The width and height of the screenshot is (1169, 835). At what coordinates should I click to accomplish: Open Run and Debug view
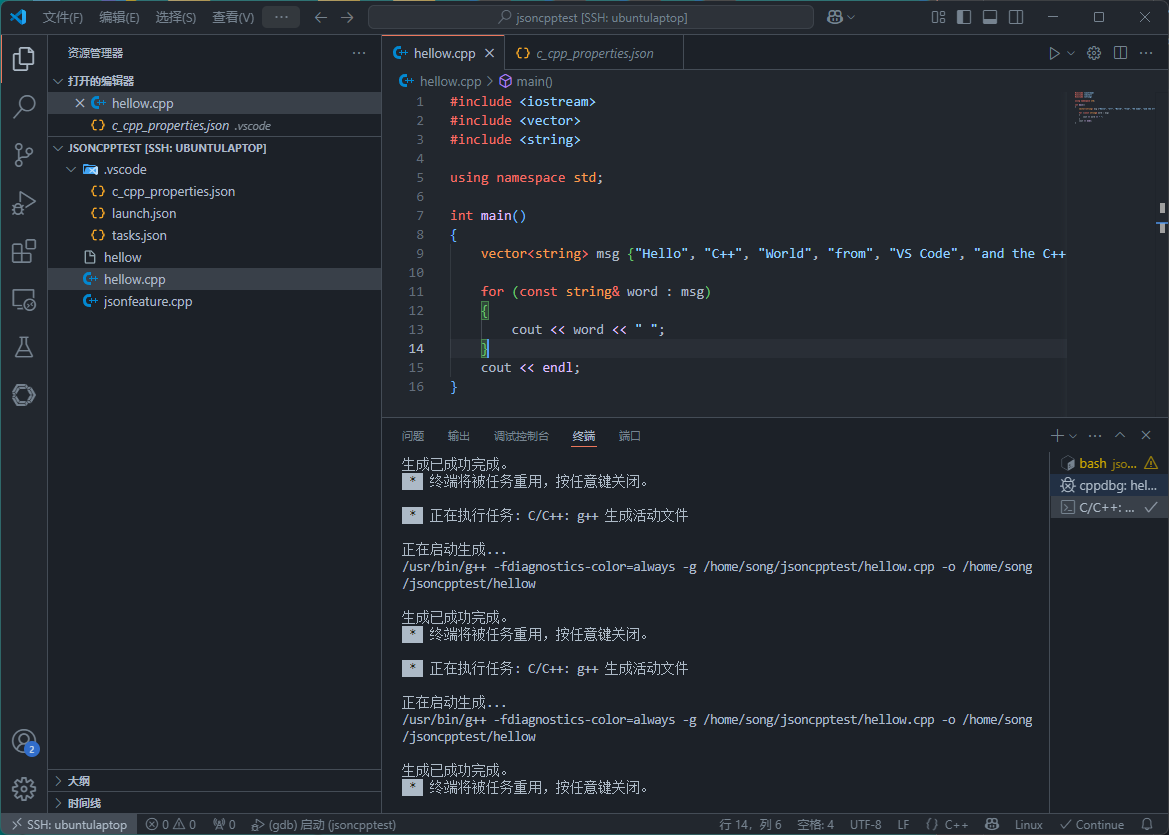[x=24, y=203]
